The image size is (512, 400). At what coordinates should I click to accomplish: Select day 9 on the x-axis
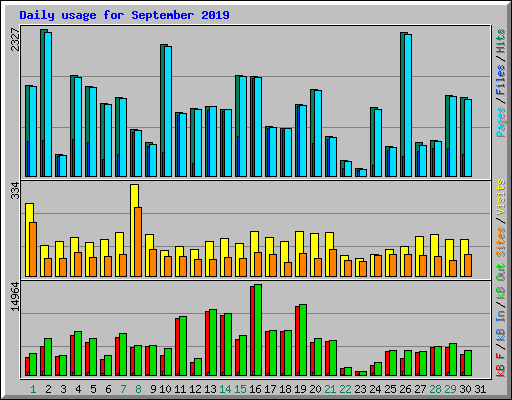point(153,389)
